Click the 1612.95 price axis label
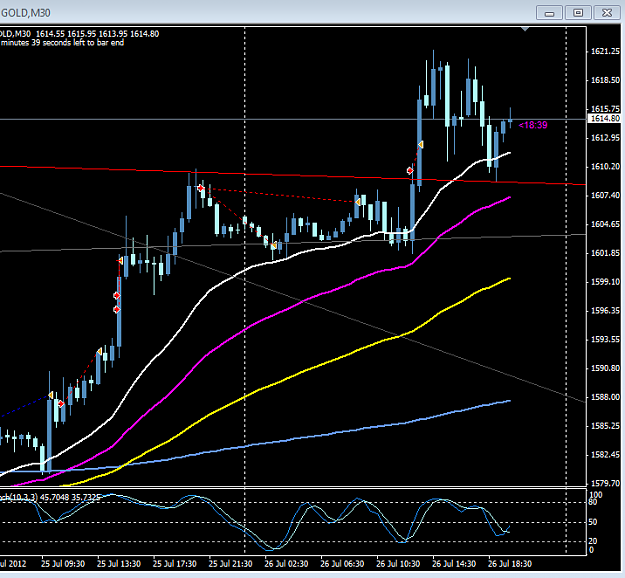The image size is (625, 578). click(x=605, y=138)
